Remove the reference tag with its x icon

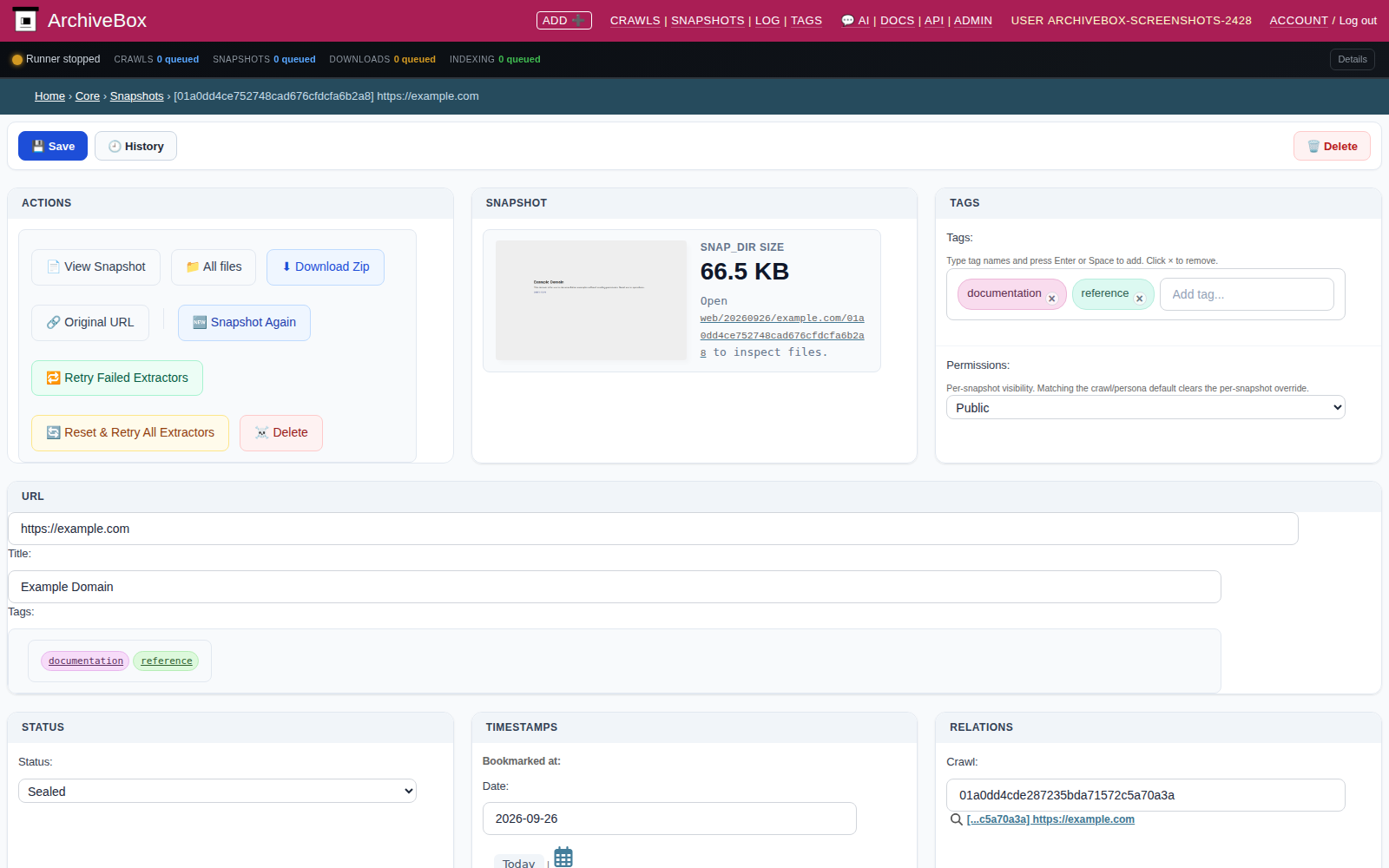[x=1140, y=299]
